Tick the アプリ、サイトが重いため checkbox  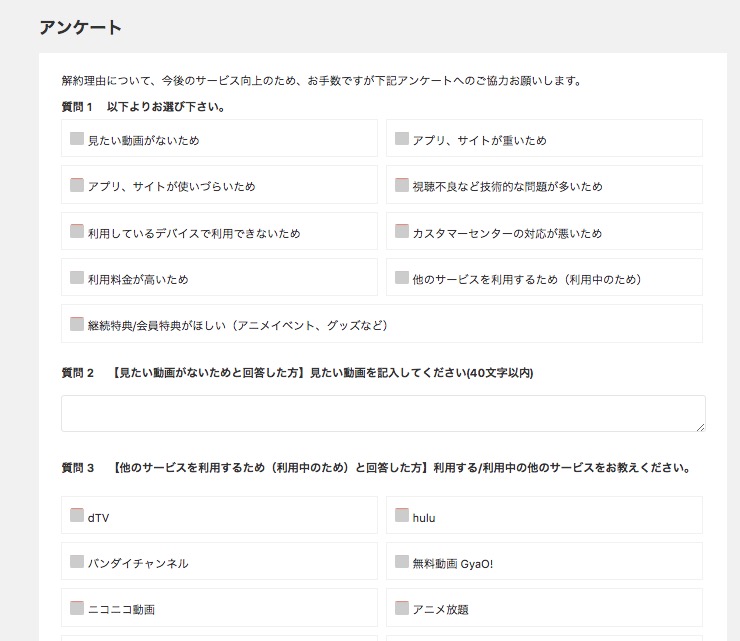402,138
